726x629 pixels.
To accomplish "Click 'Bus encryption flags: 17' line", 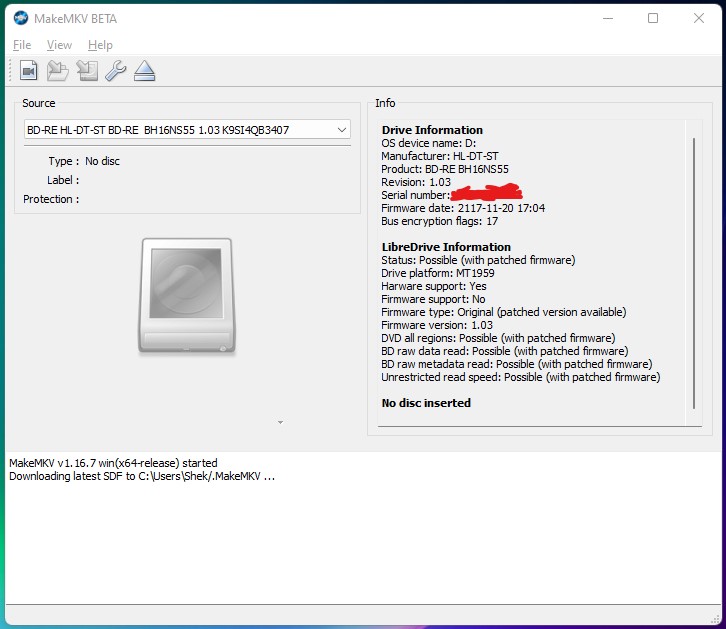I will pos(439,221).
